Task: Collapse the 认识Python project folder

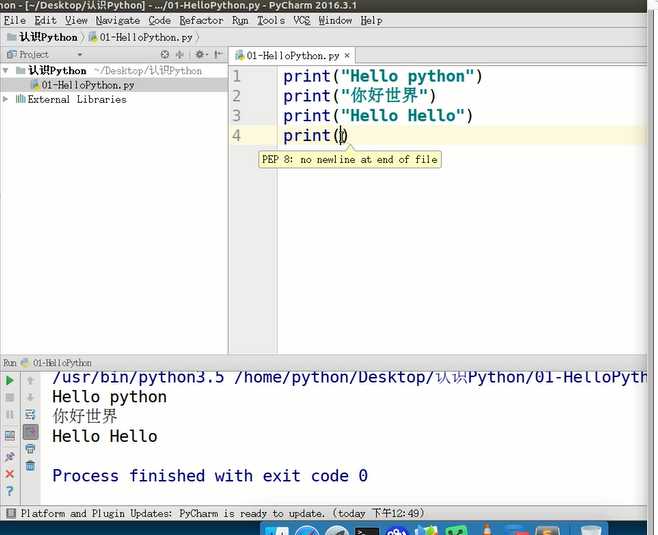Action: (x=7, y=71)
